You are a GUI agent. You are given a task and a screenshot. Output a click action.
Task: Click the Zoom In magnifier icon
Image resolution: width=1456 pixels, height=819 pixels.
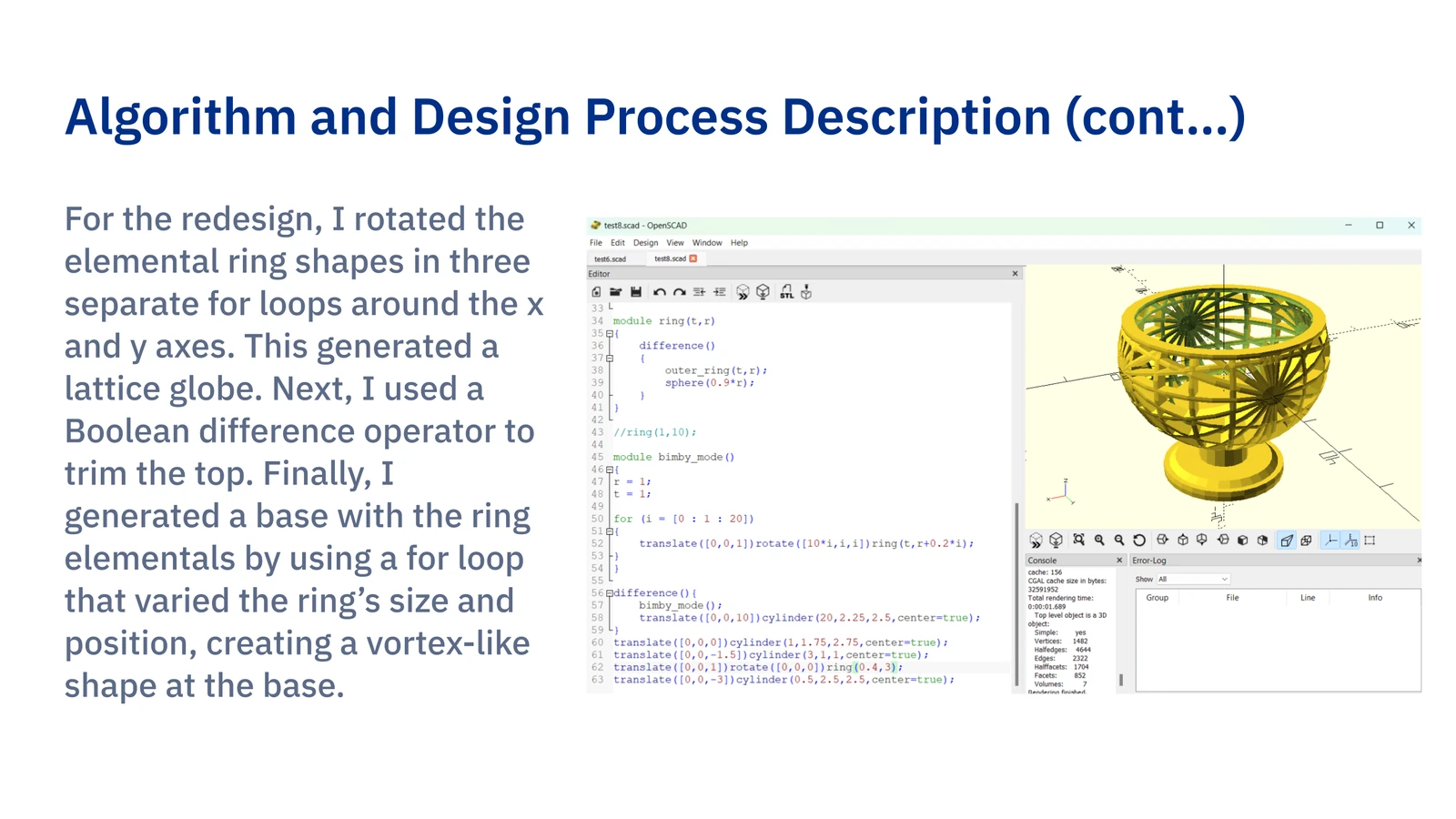(x=1099, y=541)
